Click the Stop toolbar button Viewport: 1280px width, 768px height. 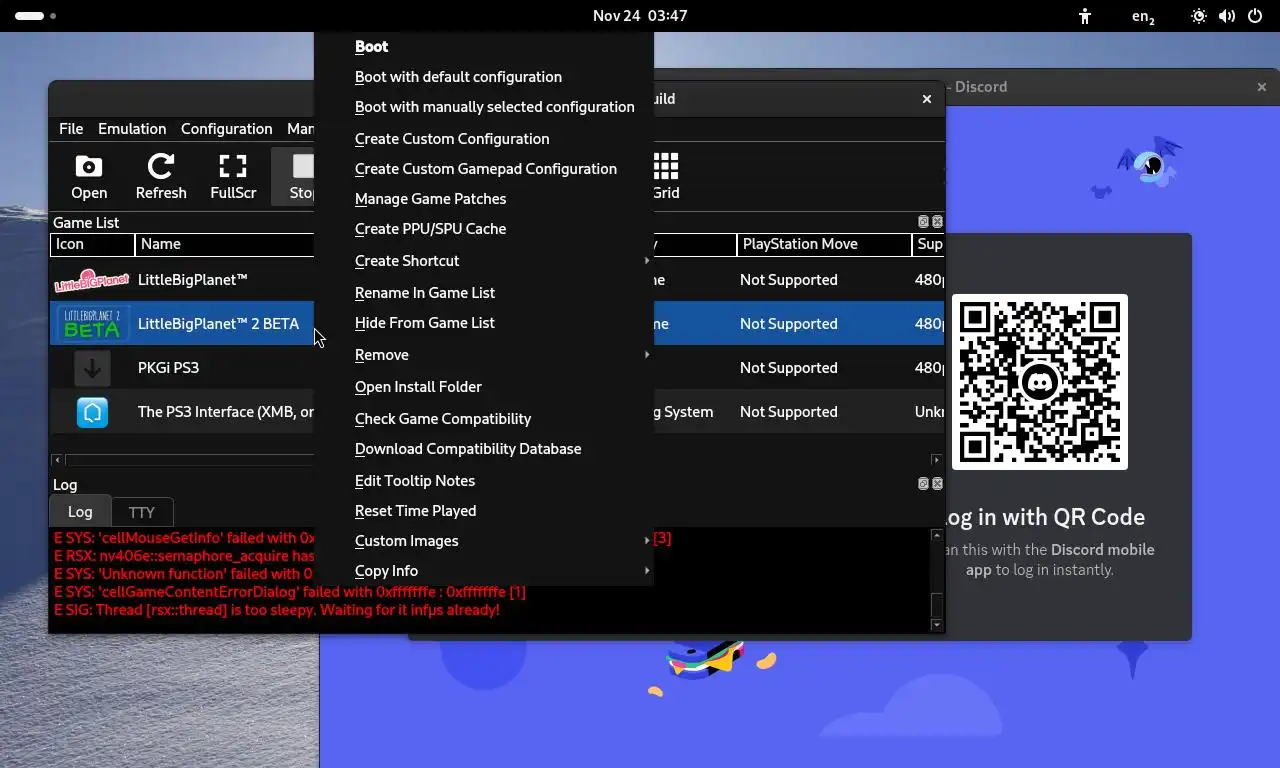[x=296, y=177]
